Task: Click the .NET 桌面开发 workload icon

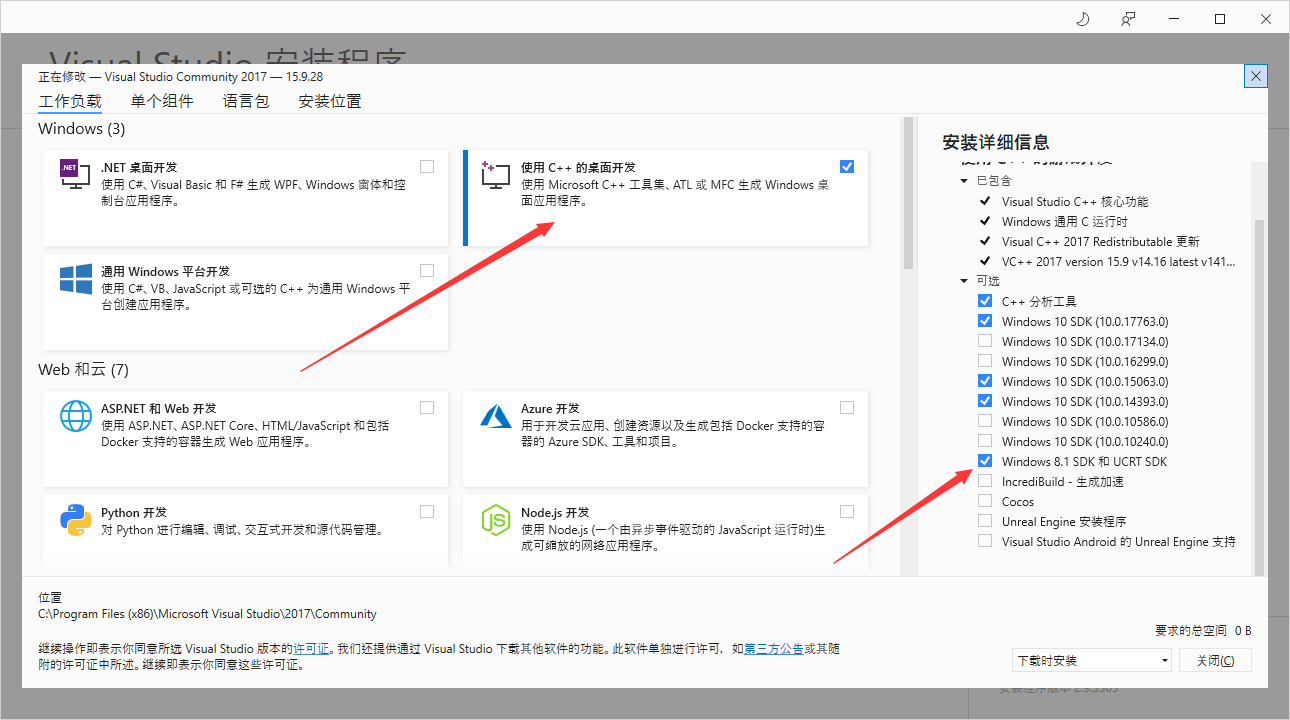Action: [76, 176]
